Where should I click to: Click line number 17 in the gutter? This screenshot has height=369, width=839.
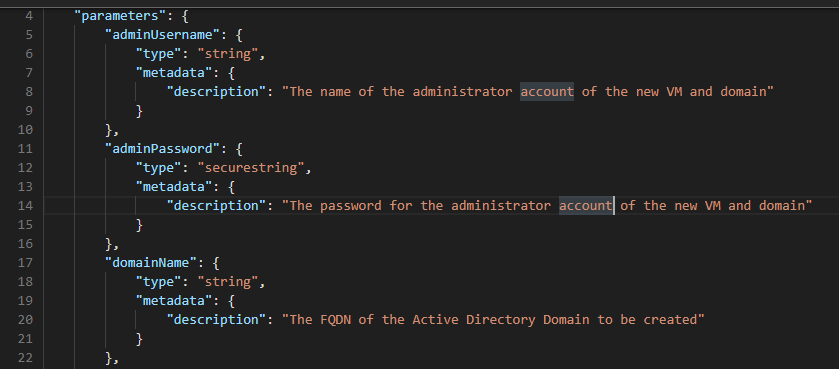(x=25, y=263)
